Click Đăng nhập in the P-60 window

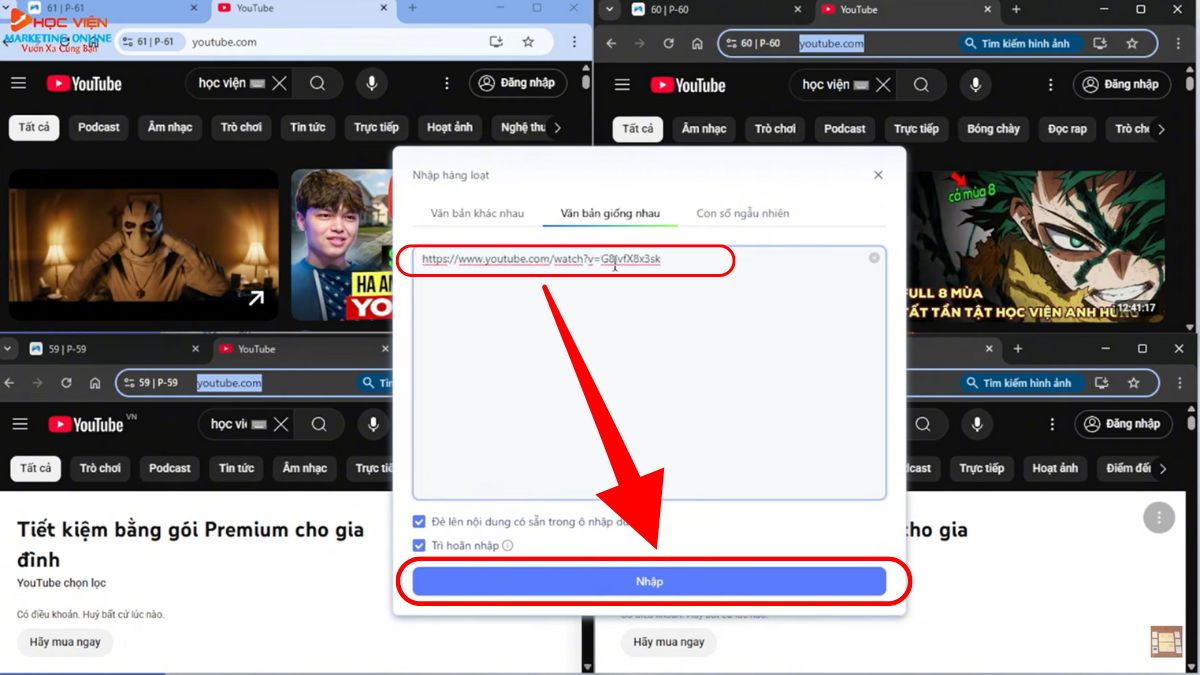[x=1122, y=84]
